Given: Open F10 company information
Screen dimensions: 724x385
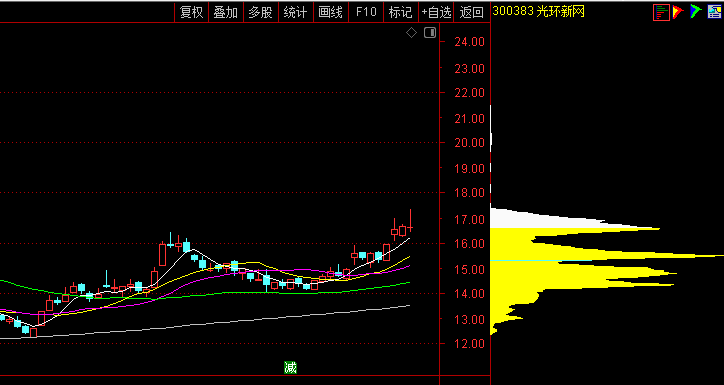Looking at the screenshot, I should [366, 12].
